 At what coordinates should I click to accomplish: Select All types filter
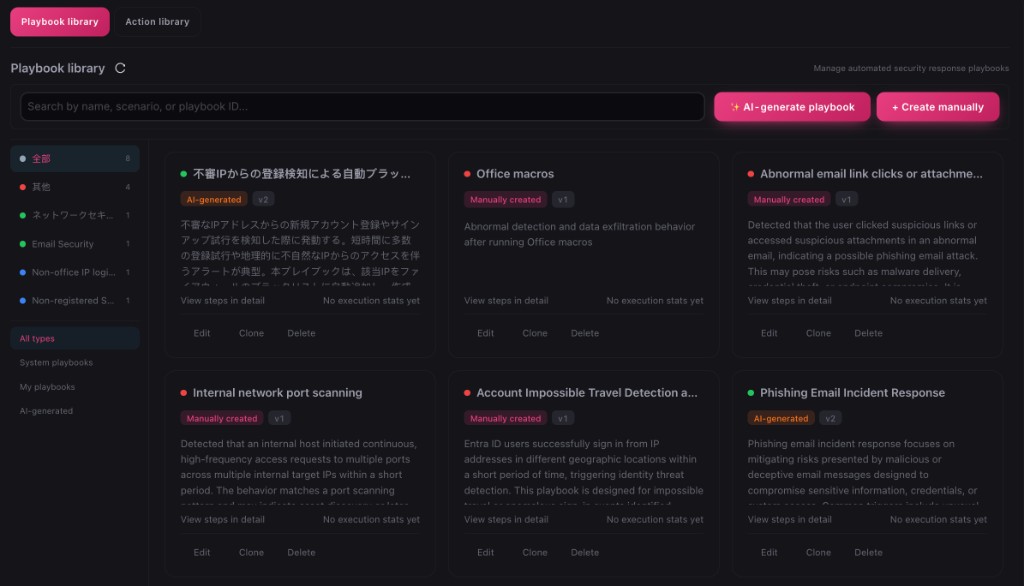point(75,338)
